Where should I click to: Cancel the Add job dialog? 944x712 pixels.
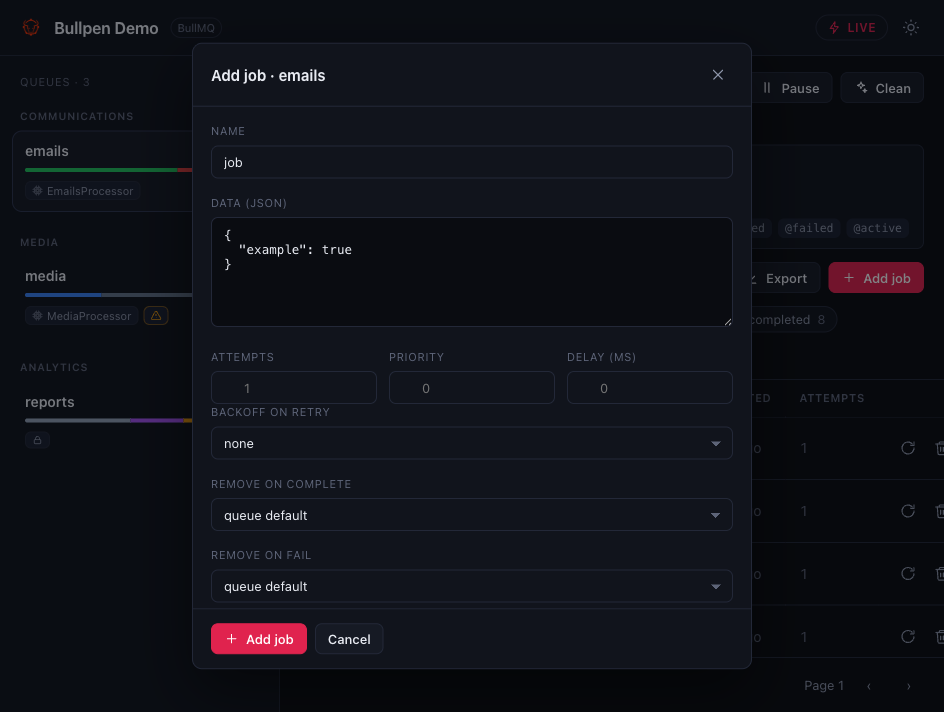coord(349,639)
